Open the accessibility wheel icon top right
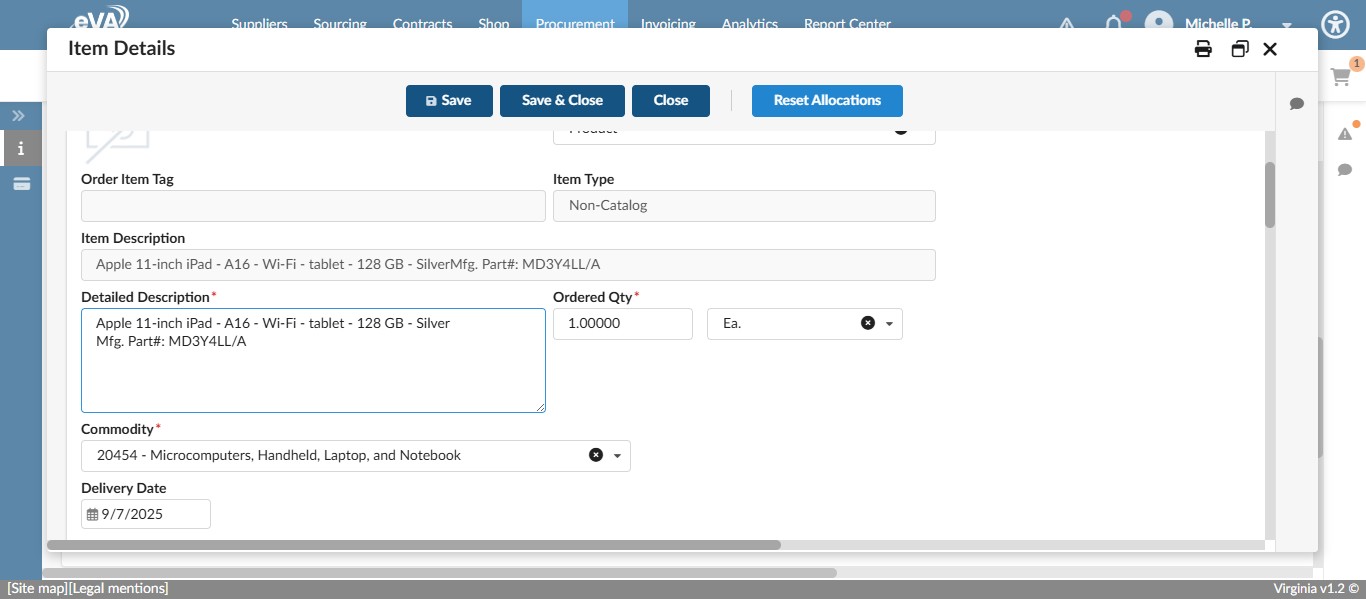1366x599 pixels. (x=1335, y=24)
